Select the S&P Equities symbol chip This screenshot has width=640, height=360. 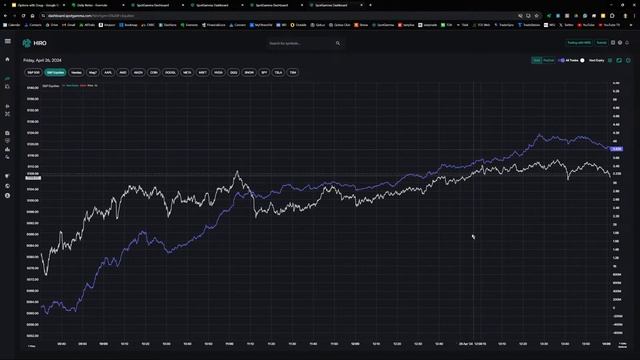[x=55, y=73]
